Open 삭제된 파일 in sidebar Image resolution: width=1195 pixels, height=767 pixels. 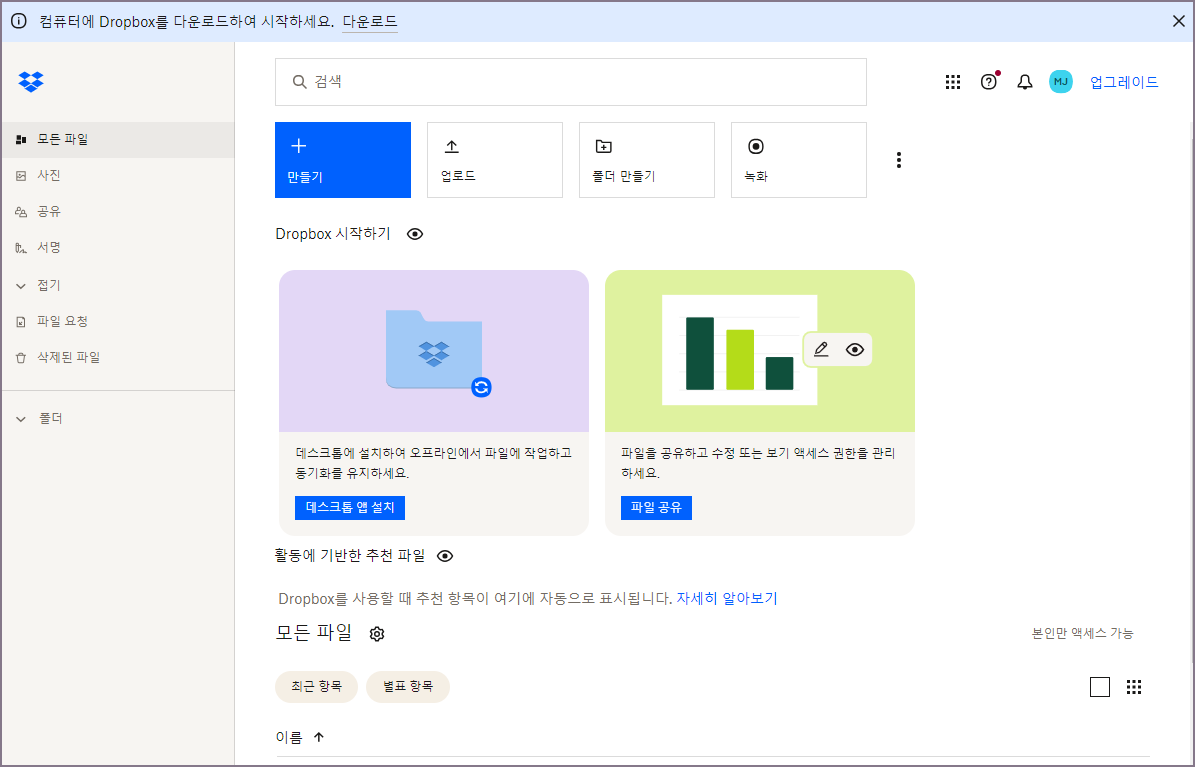coord(118,357)
